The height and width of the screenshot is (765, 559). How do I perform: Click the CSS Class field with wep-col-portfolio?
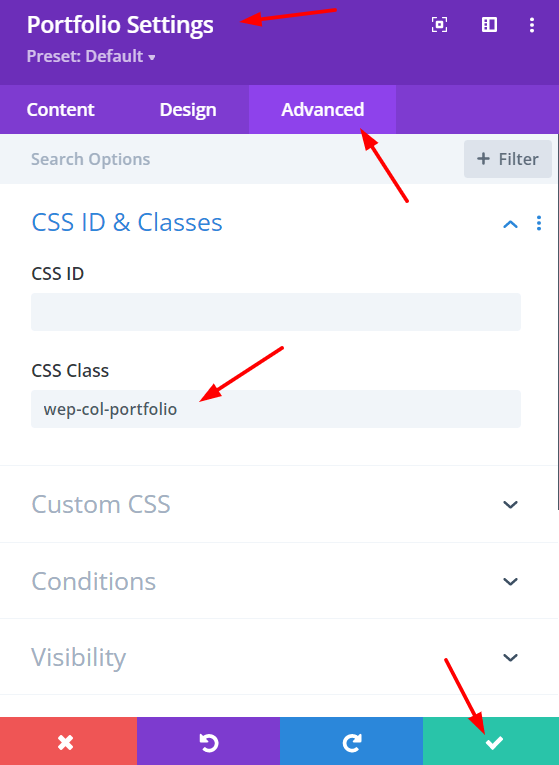click(276, 409)
